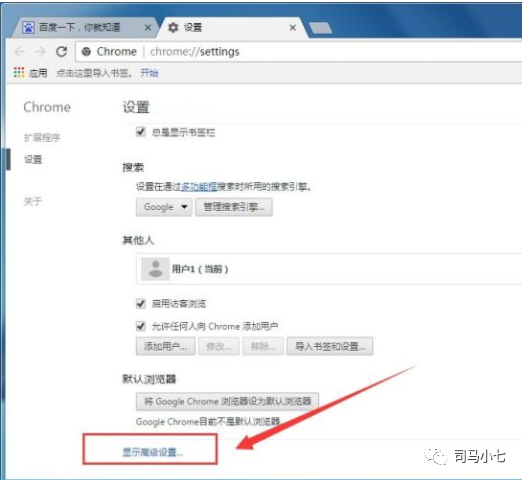The image size is (522, 480).
Task: Open the Google search engine dropdown
Action: point(164,207)
